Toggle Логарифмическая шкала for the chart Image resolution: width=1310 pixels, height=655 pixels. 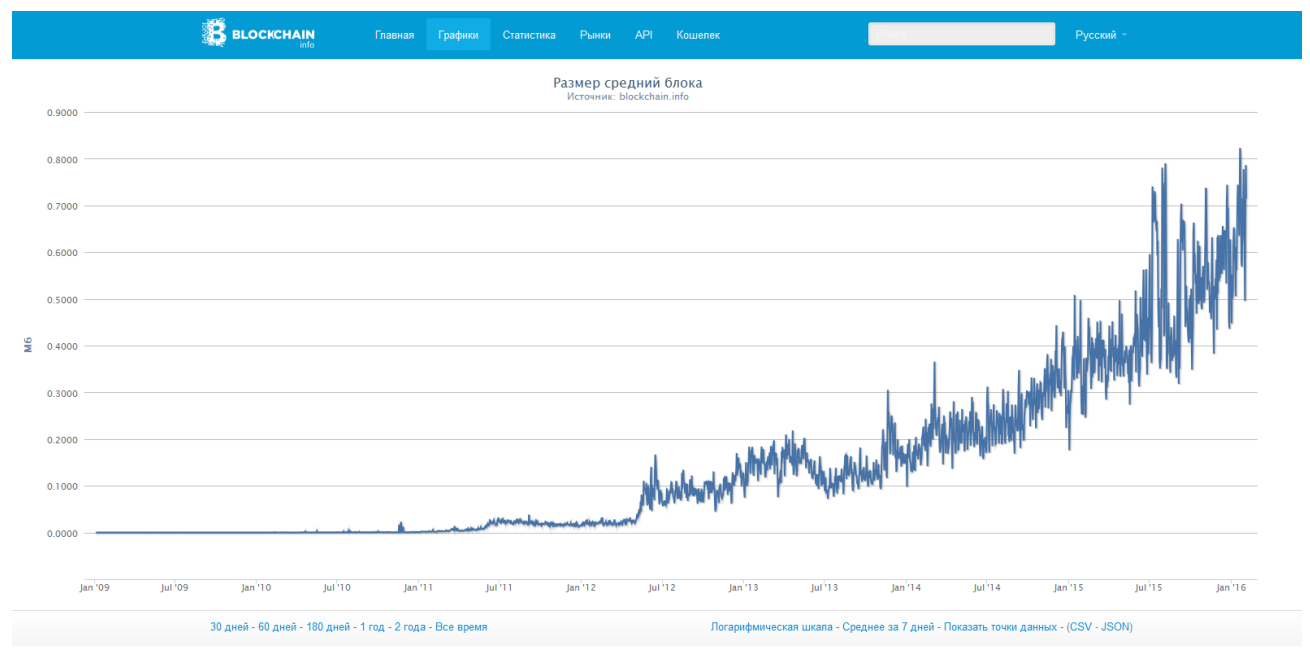[771, 627]
